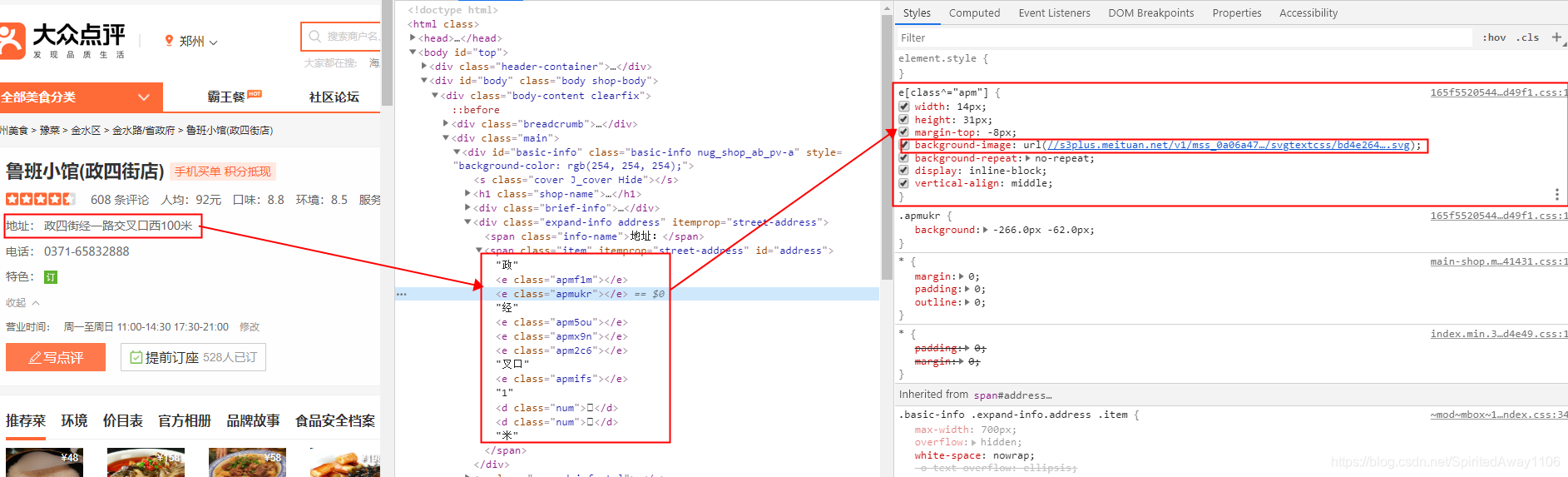This screenshot has height=477, width=1568.
Task: Open the three-dot menu in the apm rule
Action: pos(1556,194)
